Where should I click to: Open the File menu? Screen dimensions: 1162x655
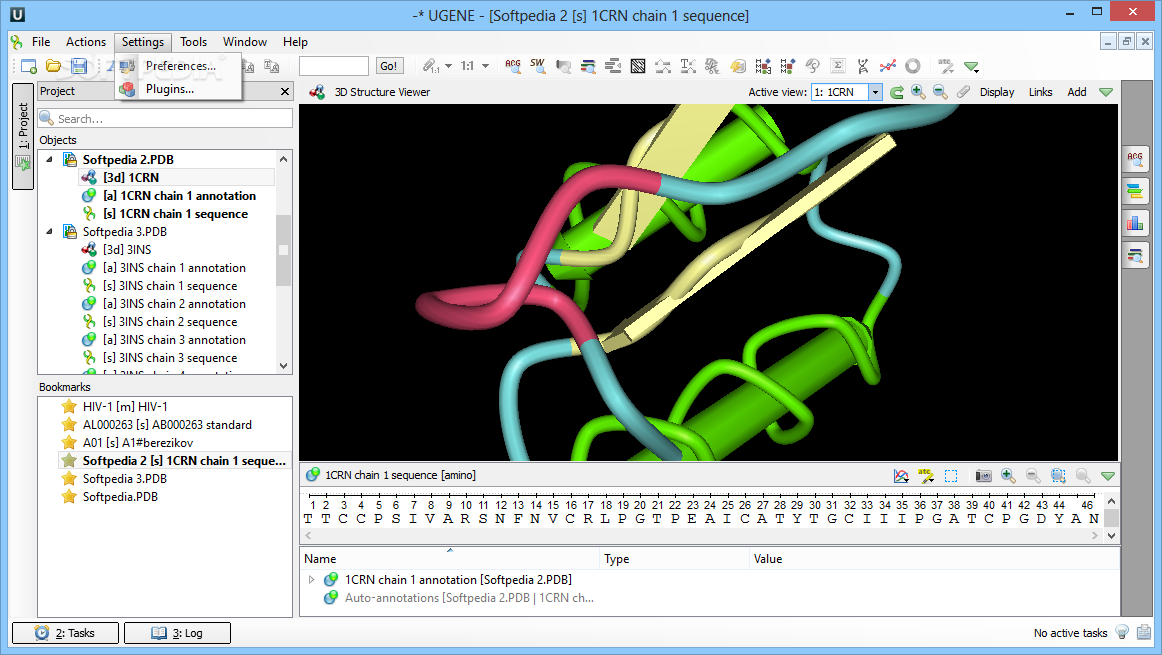(x=41, y=41)
